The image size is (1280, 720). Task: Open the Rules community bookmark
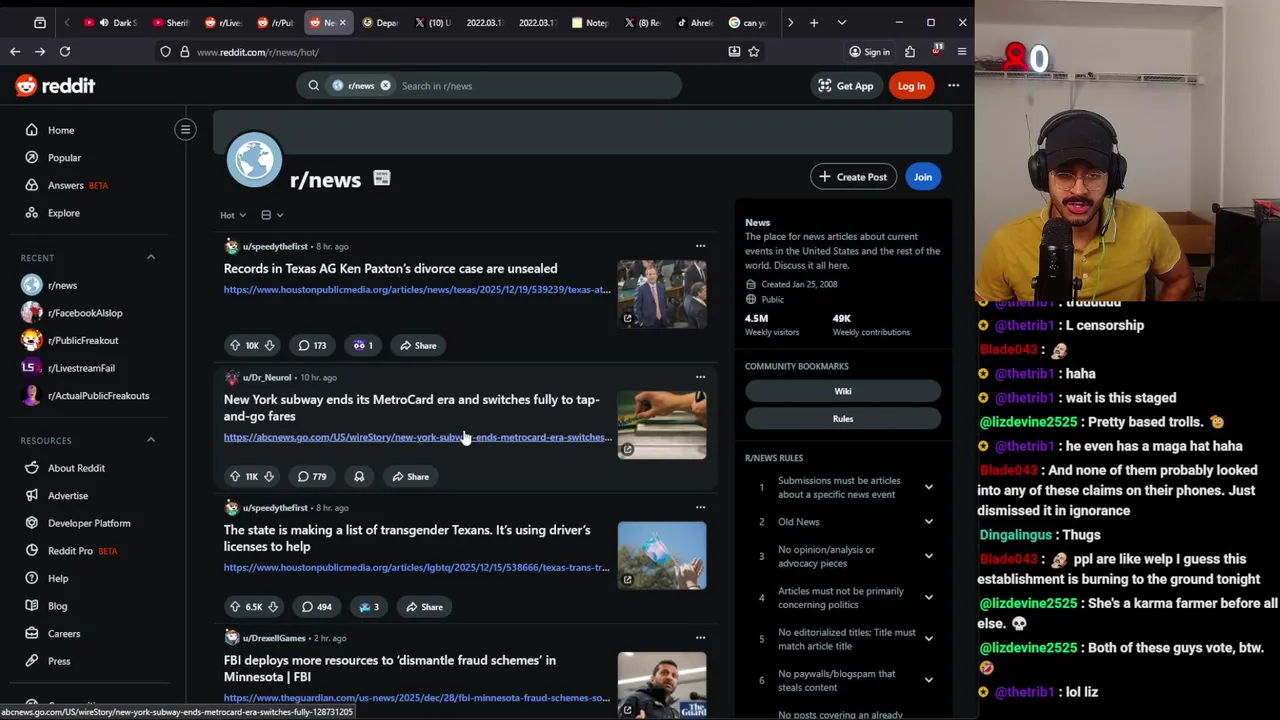(x=843, y=419)
